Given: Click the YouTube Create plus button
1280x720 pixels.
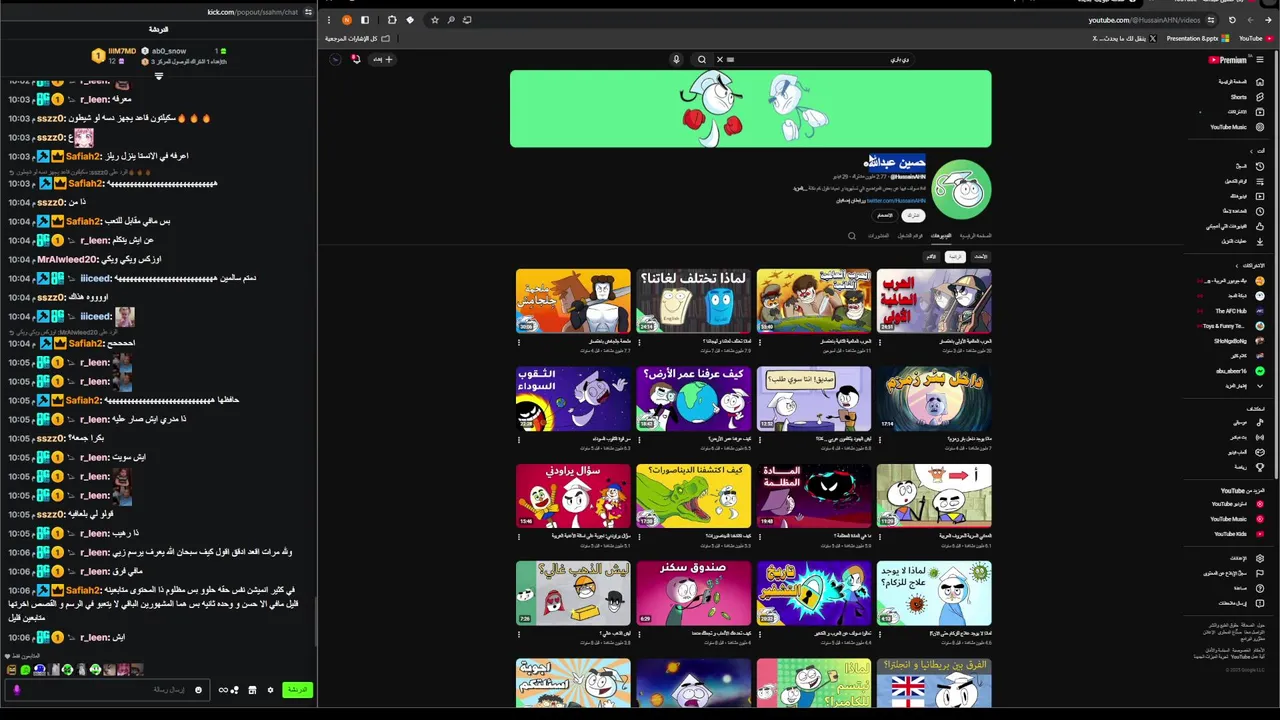Looking at the screenshot, I should point(384,60).
